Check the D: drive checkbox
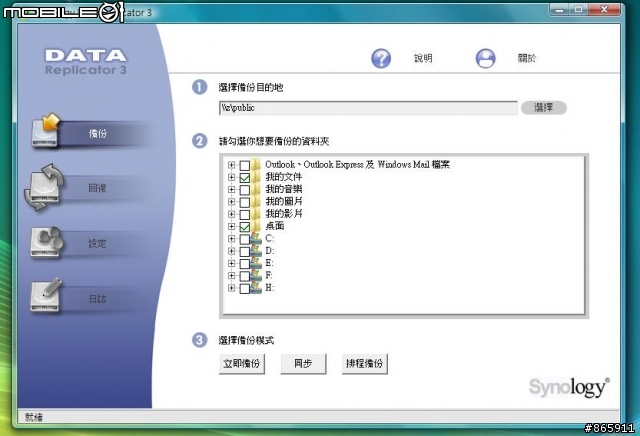Image resolution: width=640 pixels, height=436 pixels. [244, 251]
